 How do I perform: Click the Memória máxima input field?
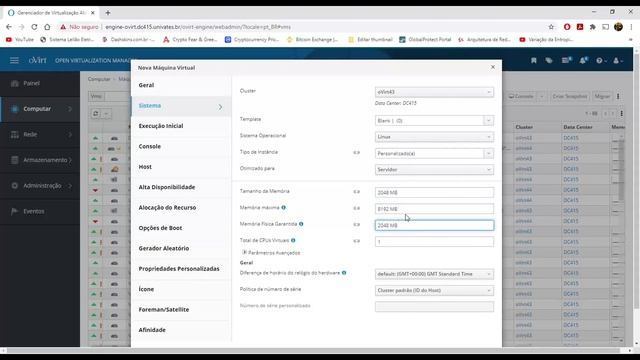434,209
